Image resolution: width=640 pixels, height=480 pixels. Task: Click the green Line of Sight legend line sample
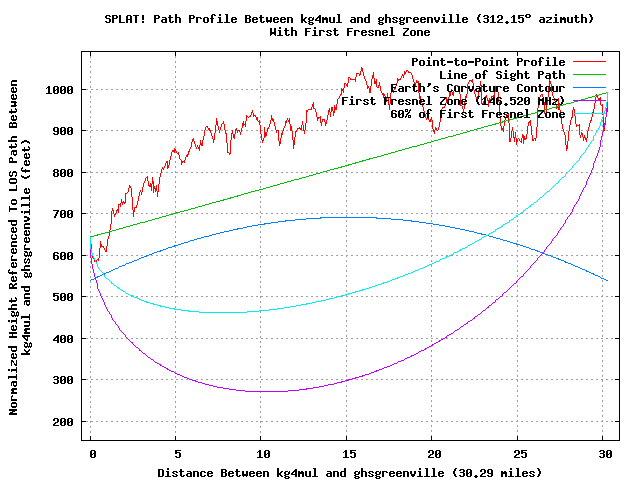tap(590, 75)
